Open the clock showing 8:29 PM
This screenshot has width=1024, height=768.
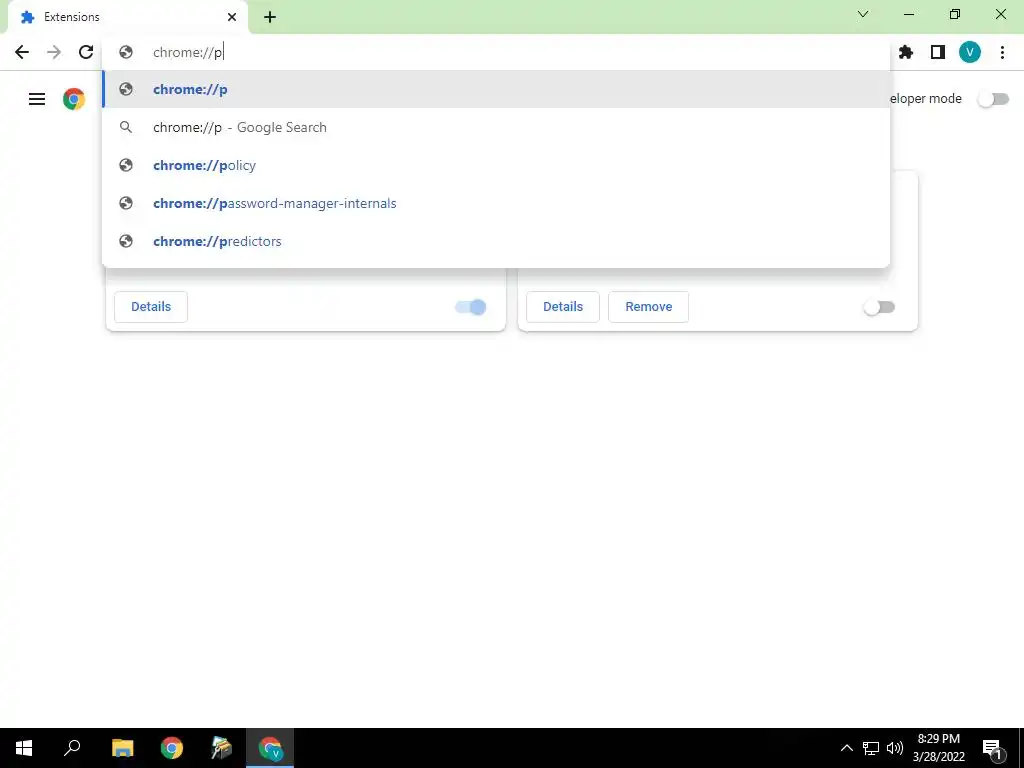[938, 748]
